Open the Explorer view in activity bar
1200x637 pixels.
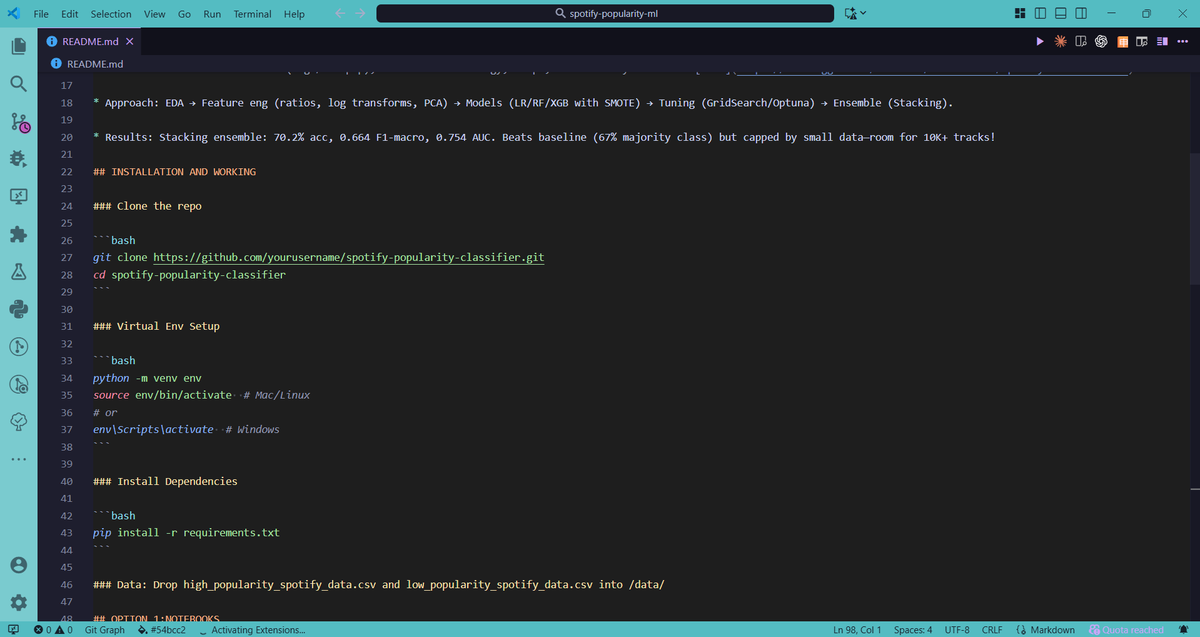click(x=18, y=46)
